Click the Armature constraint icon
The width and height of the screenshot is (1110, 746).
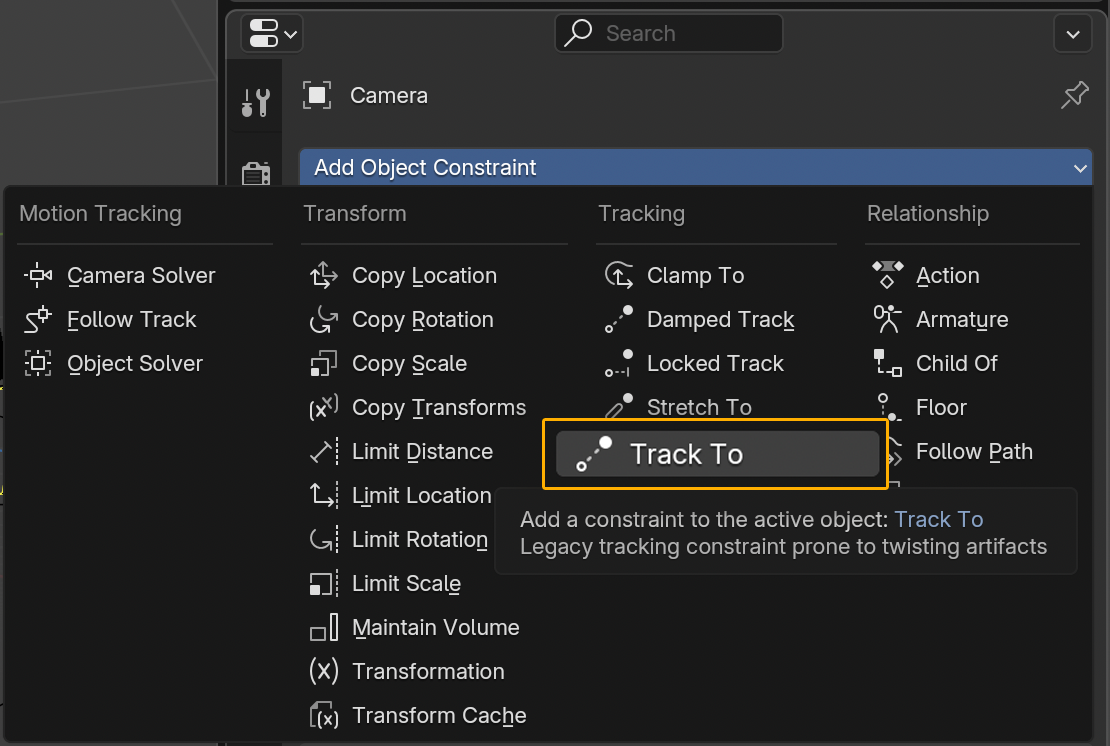pyautogui.click(x=887, y=320)
